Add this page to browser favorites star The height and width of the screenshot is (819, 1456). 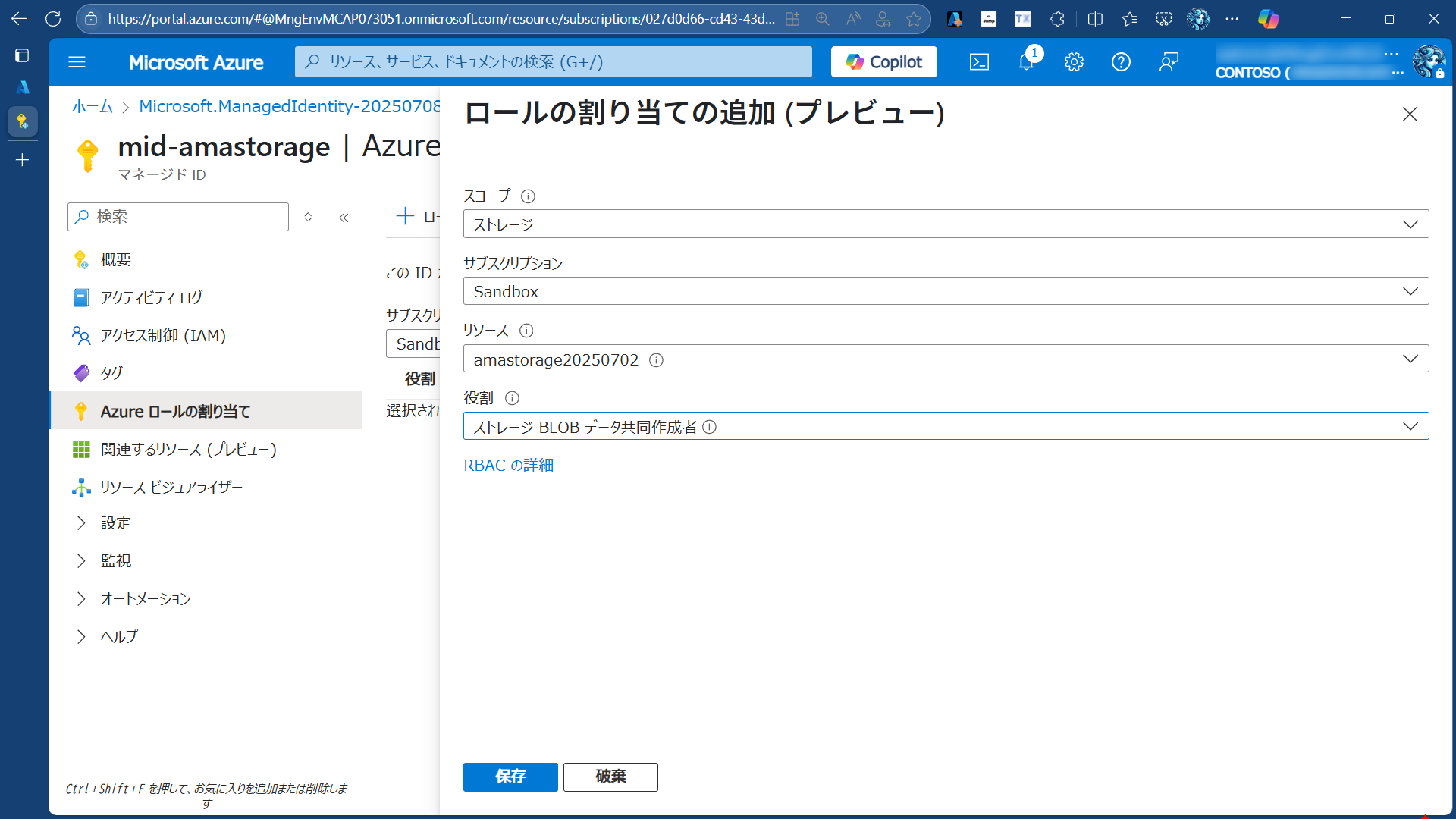pyautogui.click(x=914, y=19)
